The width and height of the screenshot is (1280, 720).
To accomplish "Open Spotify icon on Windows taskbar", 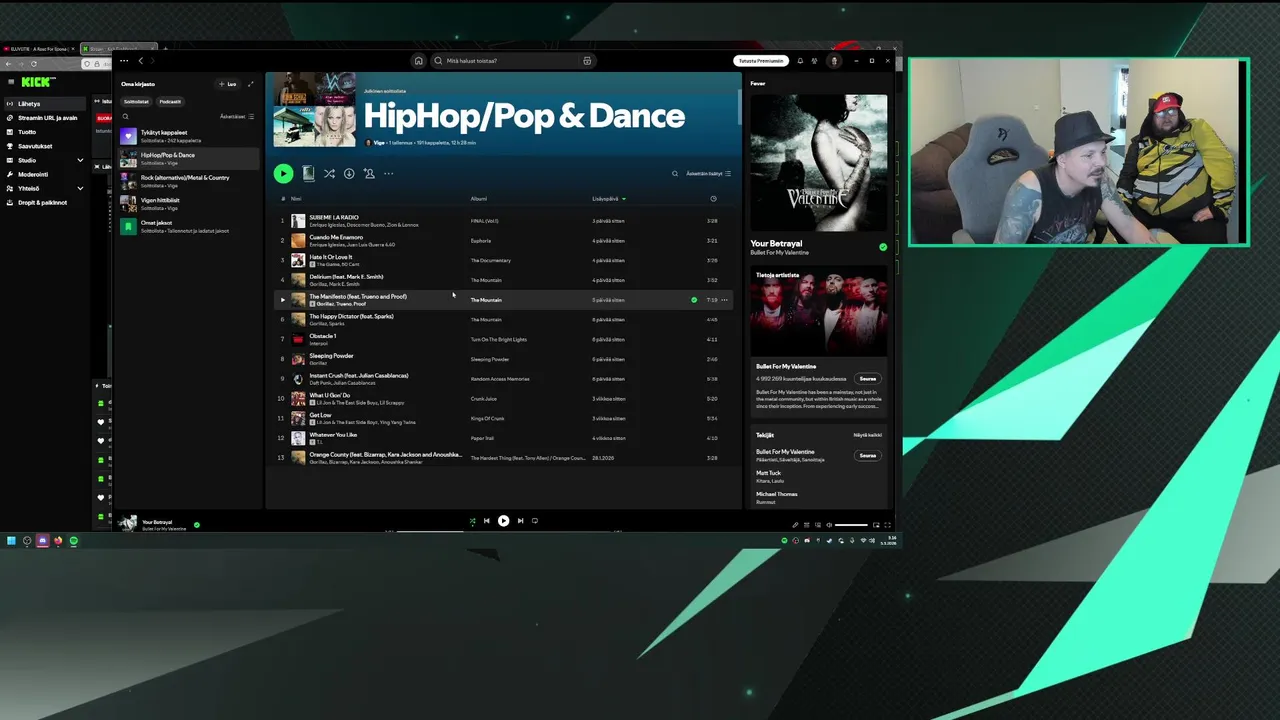I will click(73, 540).
